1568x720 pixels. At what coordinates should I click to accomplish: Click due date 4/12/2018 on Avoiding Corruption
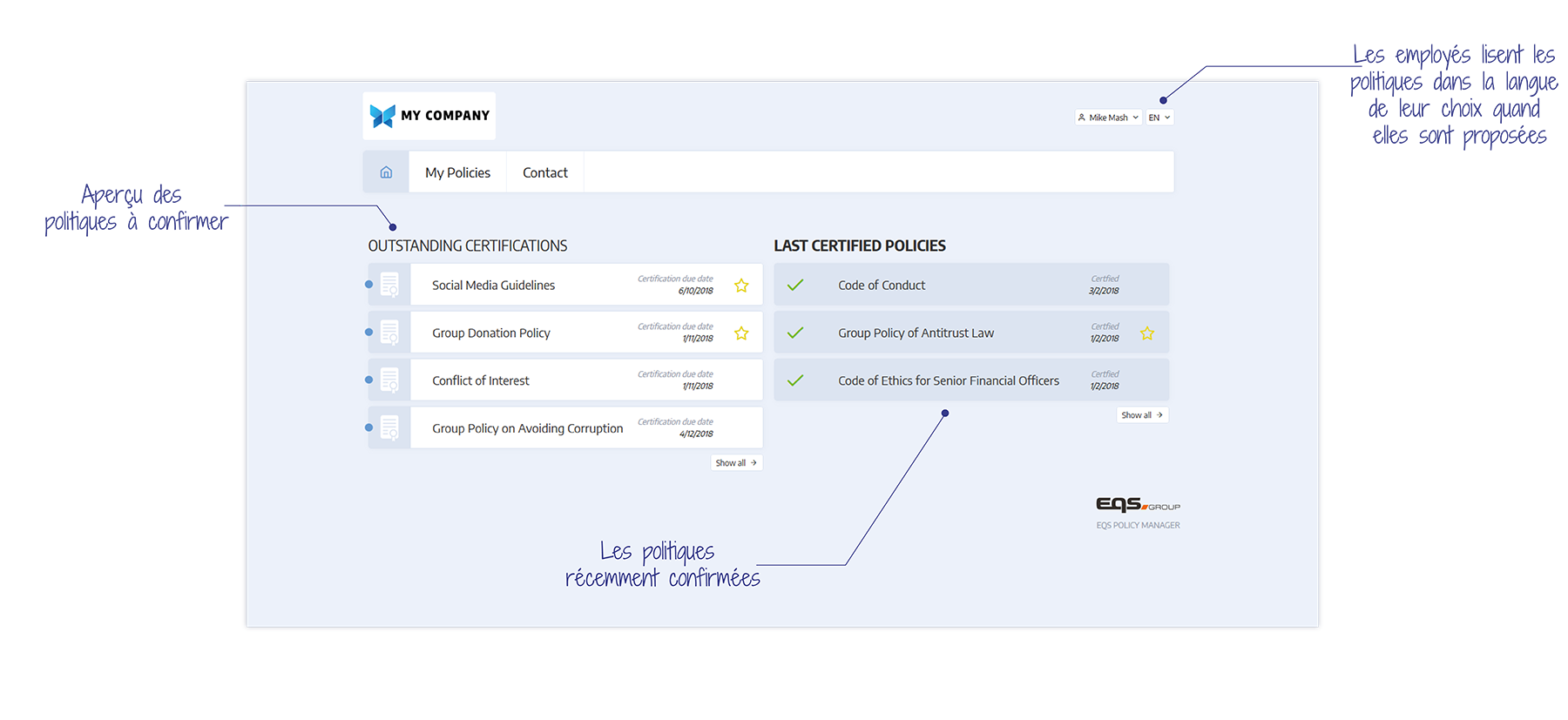tap(696, 434)
